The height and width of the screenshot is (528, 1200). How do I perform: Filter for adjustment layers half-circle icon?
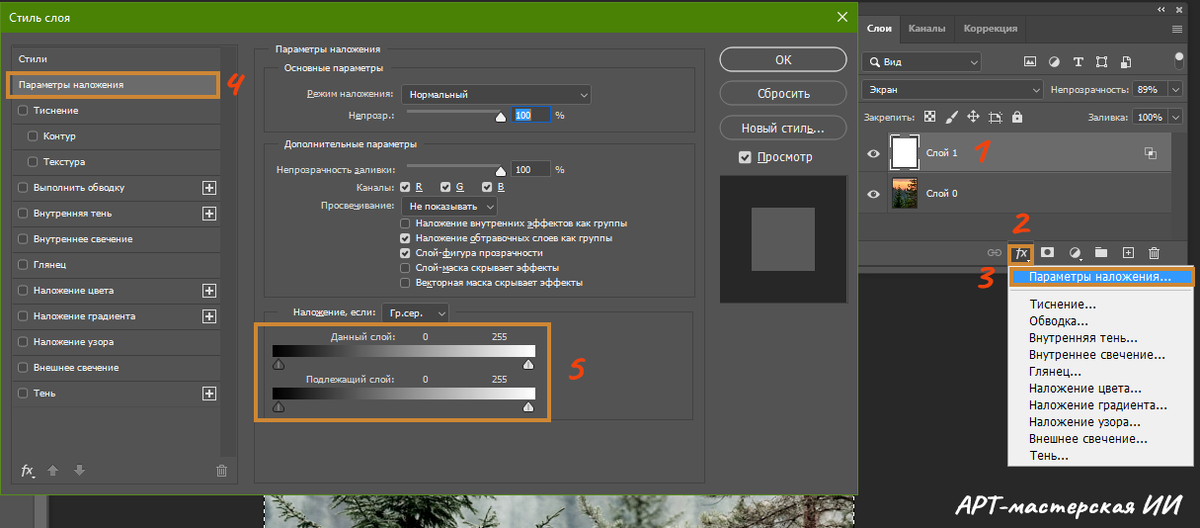tap(1053, 62)
